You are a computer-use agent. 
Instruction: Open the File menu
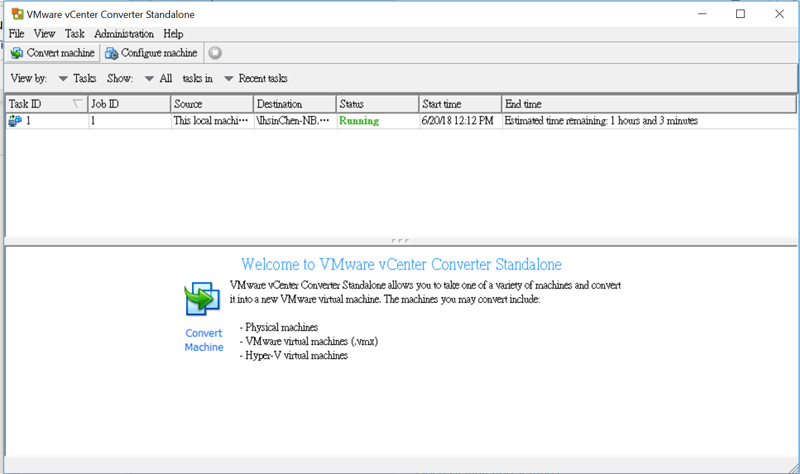click(x=16, y=34)
